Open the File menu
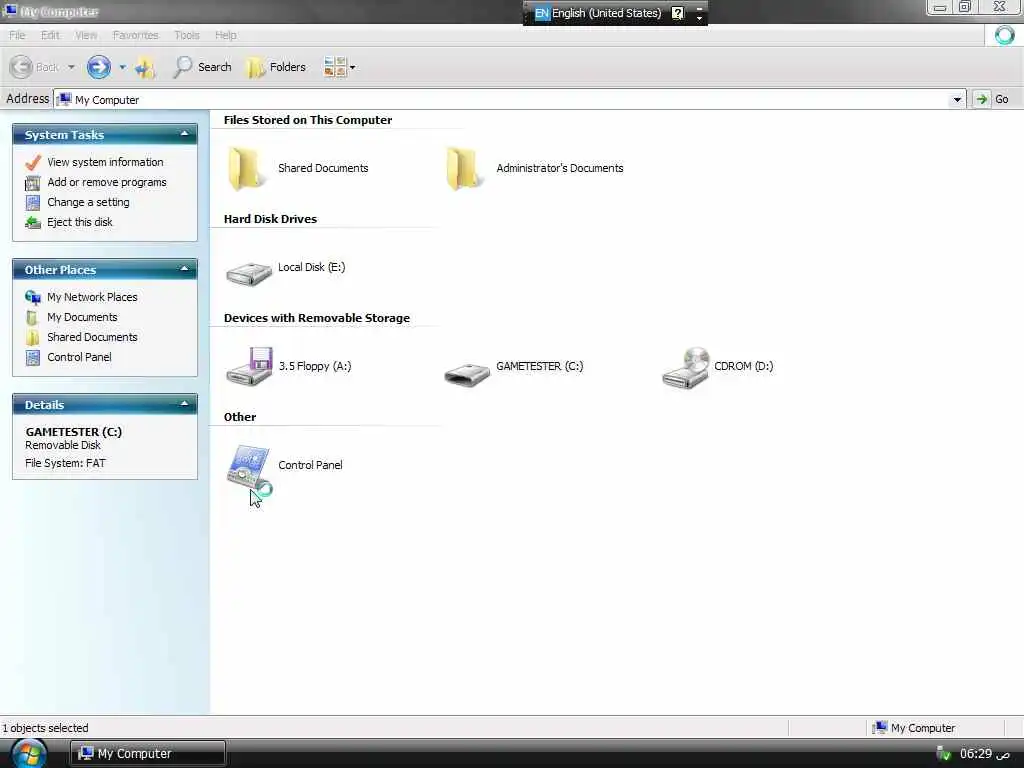The height and width of the screenshot is (768, 1024). click(17, 35)
